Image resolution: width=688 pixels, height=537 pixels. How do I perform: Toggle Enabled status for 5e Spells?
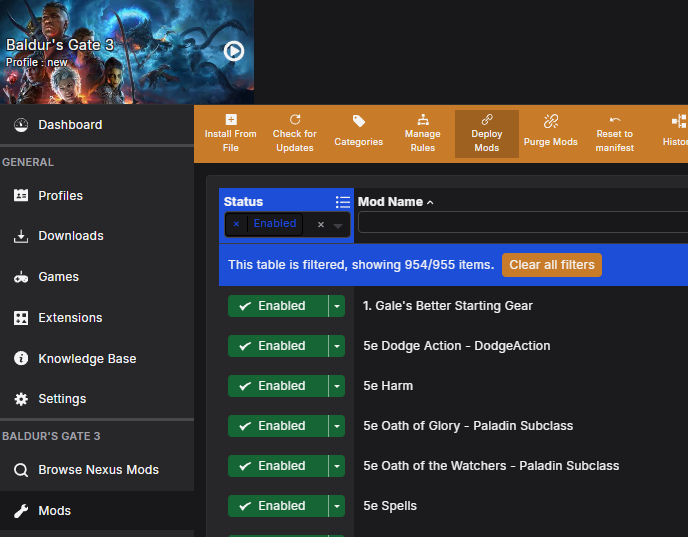point(277,506)
